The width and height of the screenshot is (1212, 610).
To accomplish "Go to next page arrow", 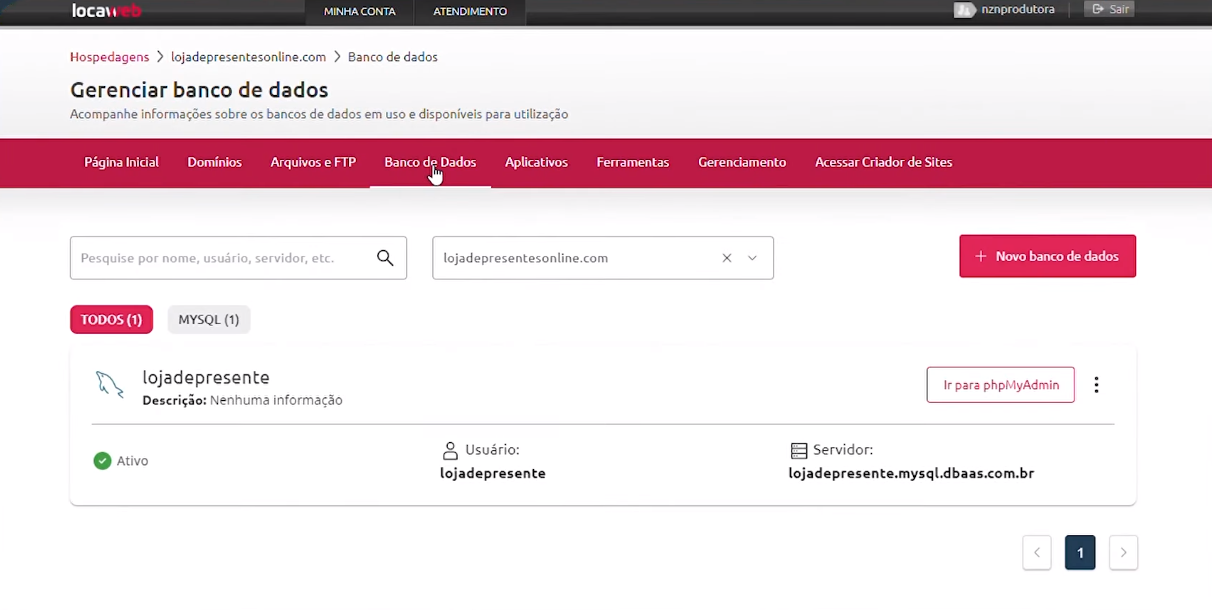I will [1124, 553].
